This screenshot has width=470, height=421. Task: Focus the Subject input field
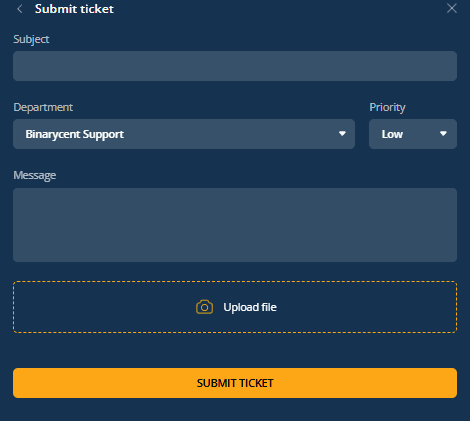click(235, 66)
